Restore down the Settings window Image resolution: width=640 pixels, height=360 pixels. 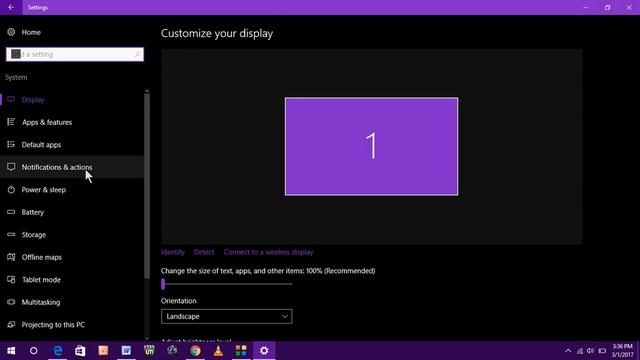(x=607, y=7)
